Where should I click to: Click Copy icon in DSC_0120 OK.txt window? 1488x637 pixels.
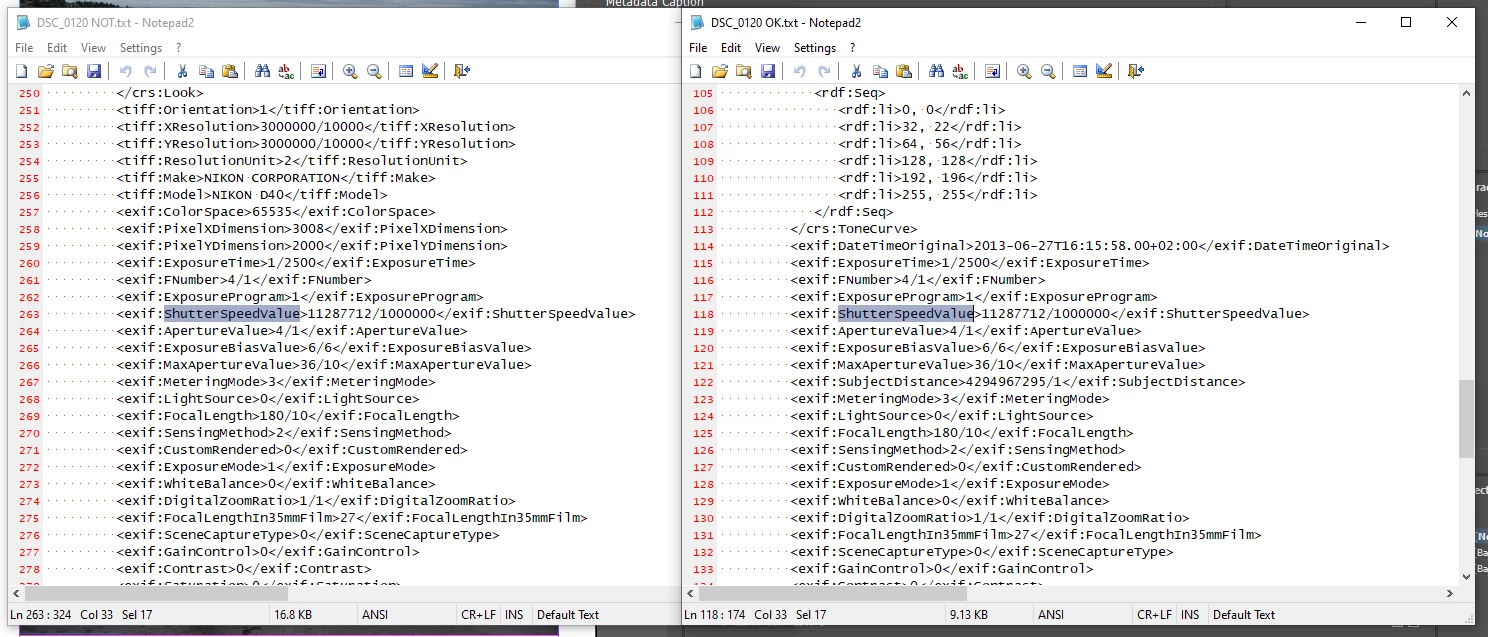tap(880, 71)
